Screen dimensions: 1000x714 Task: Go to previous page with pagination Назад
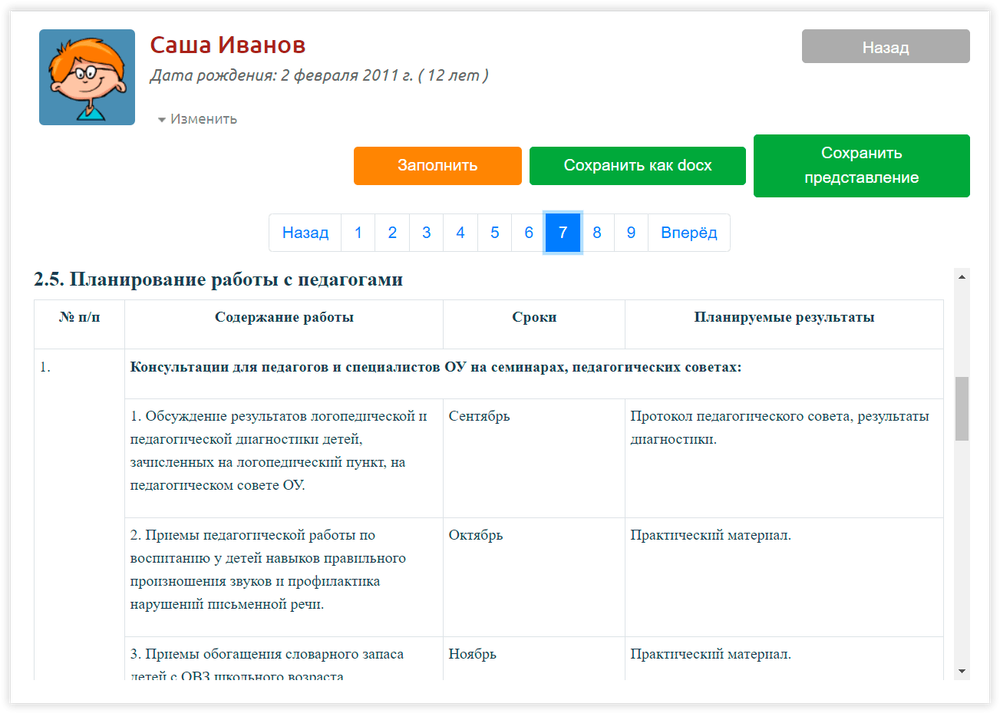[305, 233]
